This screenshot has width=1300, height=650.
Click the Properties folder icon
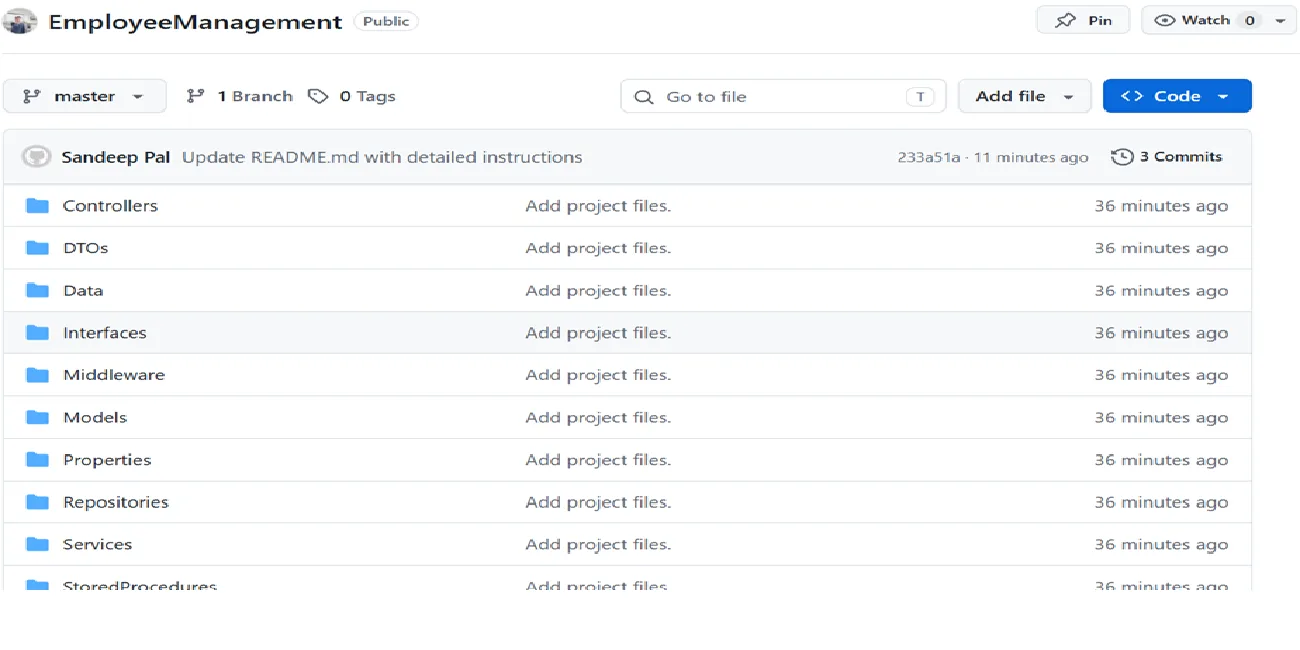38,460
